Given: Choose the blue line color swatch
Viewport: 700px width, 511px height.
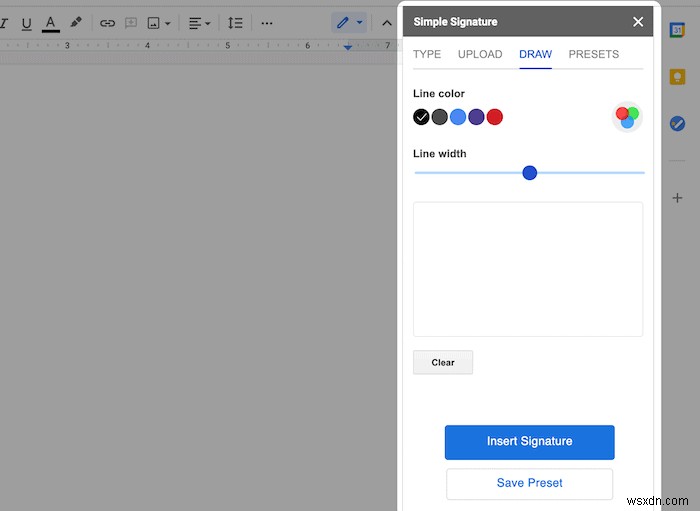Looking at the screenshot, I should pyautogui.click(x=458, y=117).
